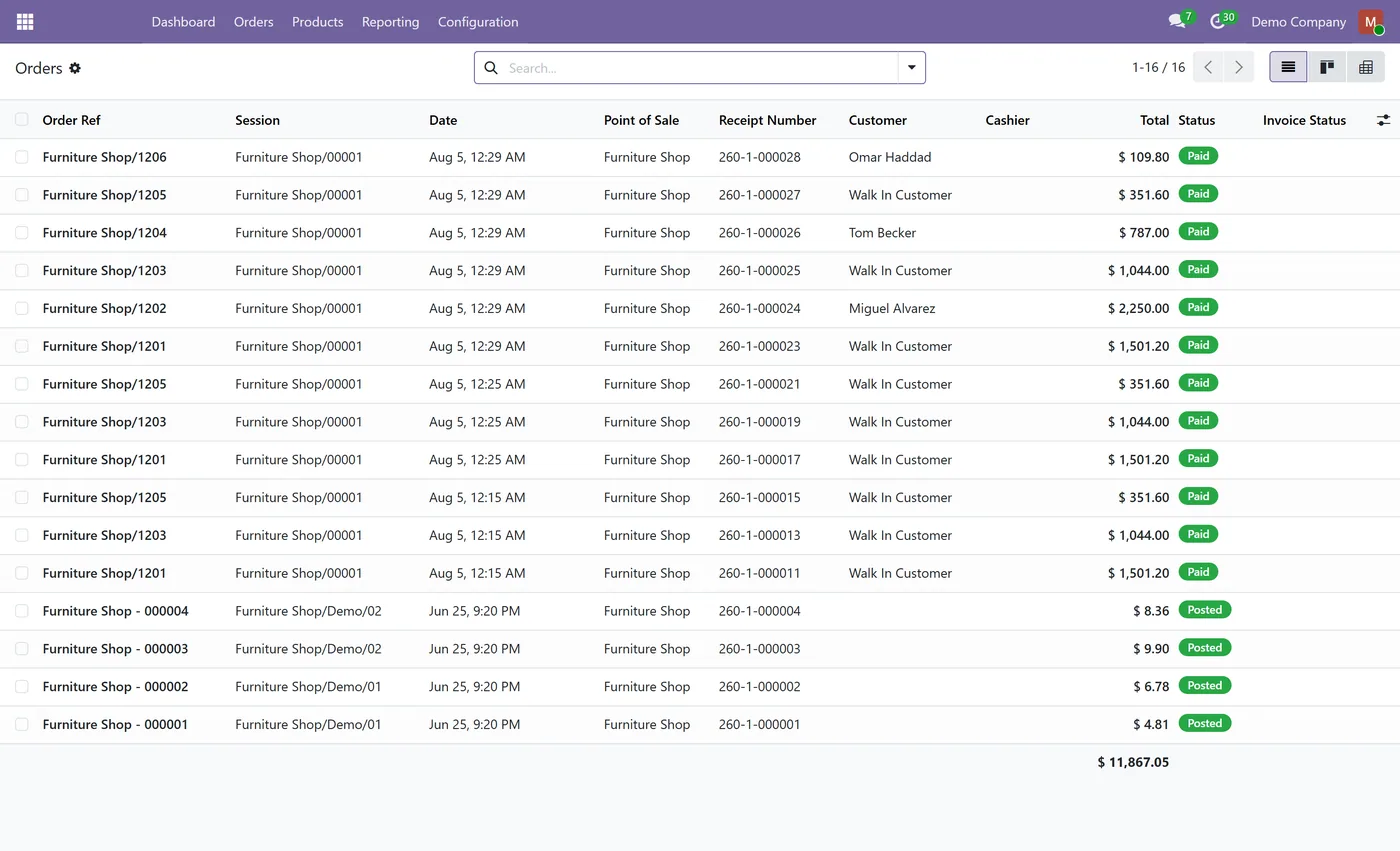Click Paid badge on Furniture Shop/1206
1400x851 pixels.
[x=1198, y=156]
